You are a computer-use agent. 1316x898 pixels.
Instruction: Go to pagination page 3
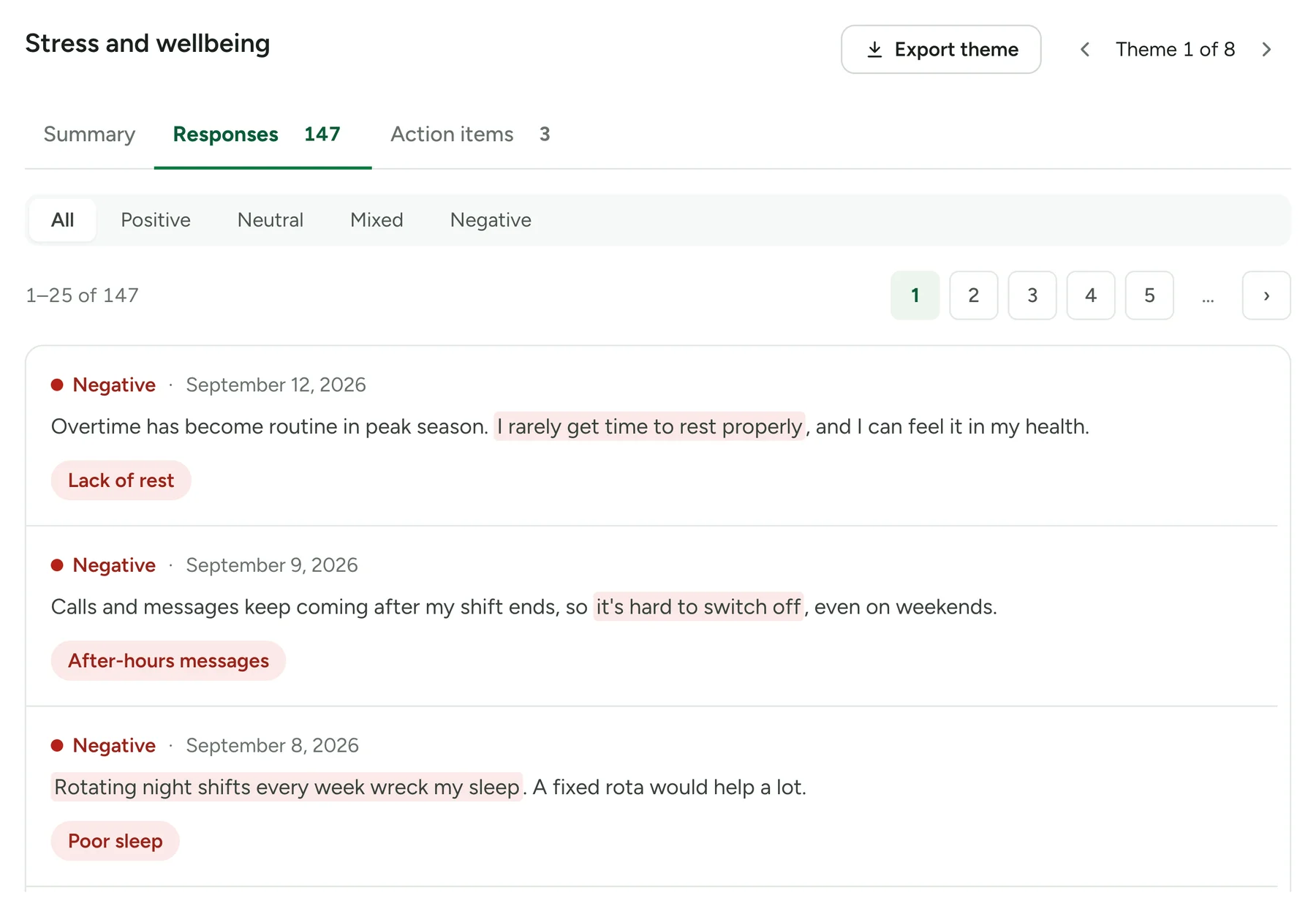pyautogui.click(x=1032, y=295)
